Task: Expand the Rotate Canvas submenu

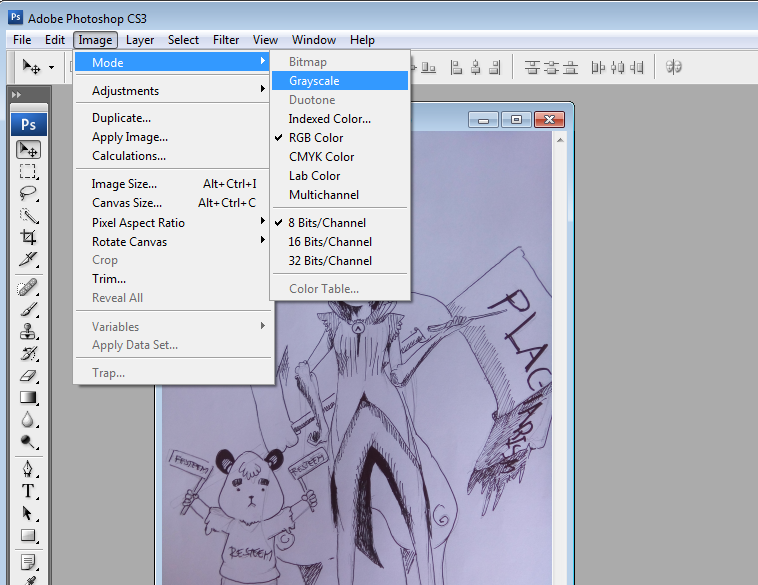Action: coord(172,242)
